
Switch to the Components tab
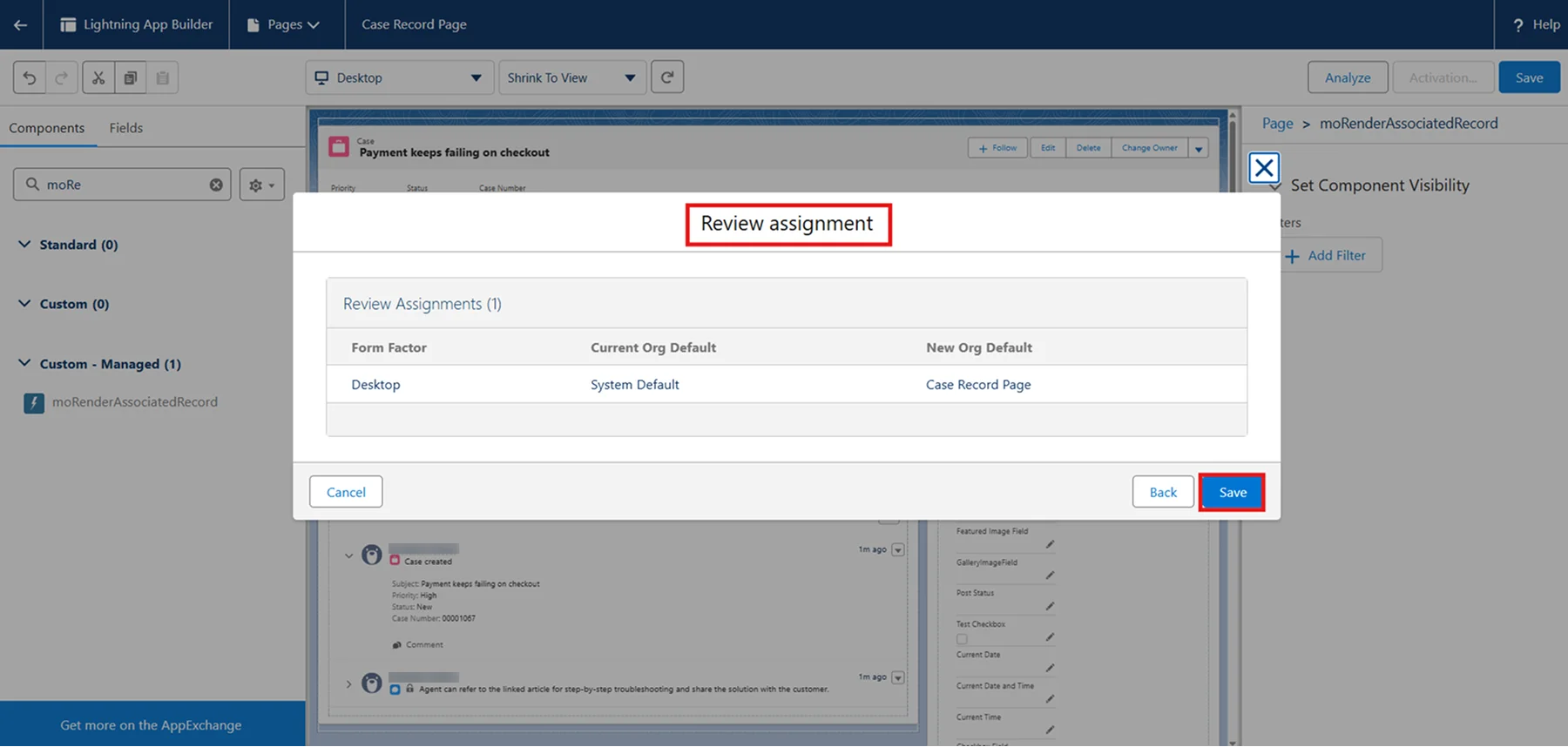(x=47, y=128)
